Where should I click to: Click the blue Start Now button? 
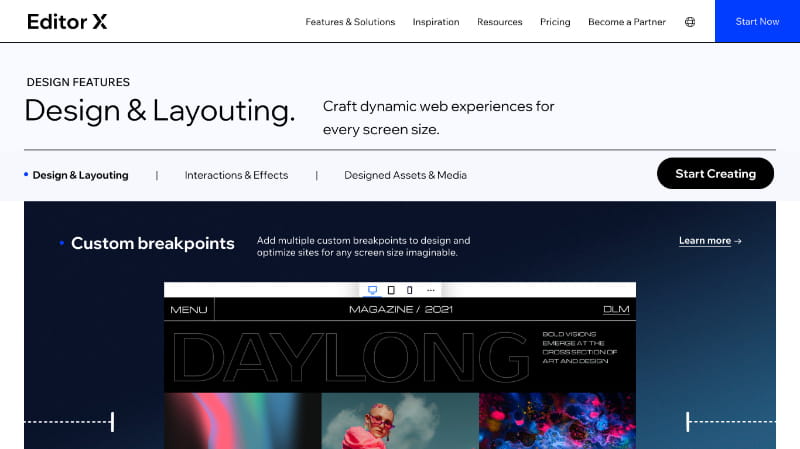tap(757, 21)
